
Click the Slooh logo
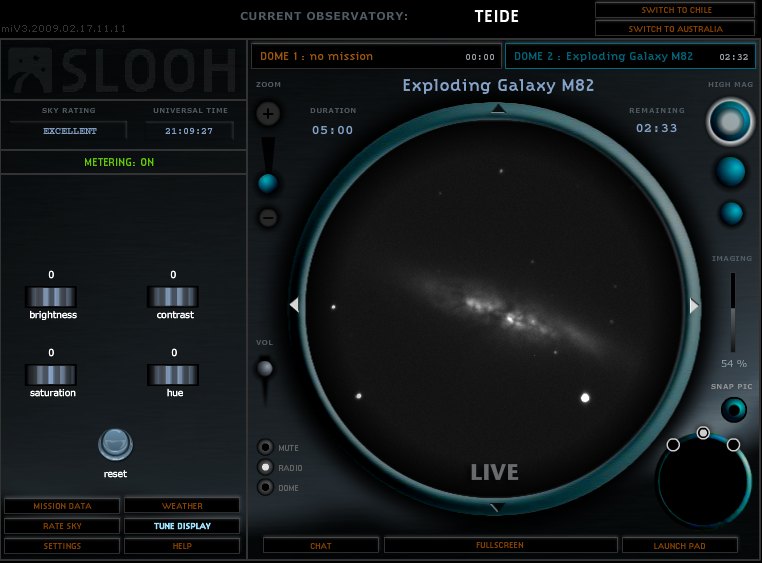[122, 70]
